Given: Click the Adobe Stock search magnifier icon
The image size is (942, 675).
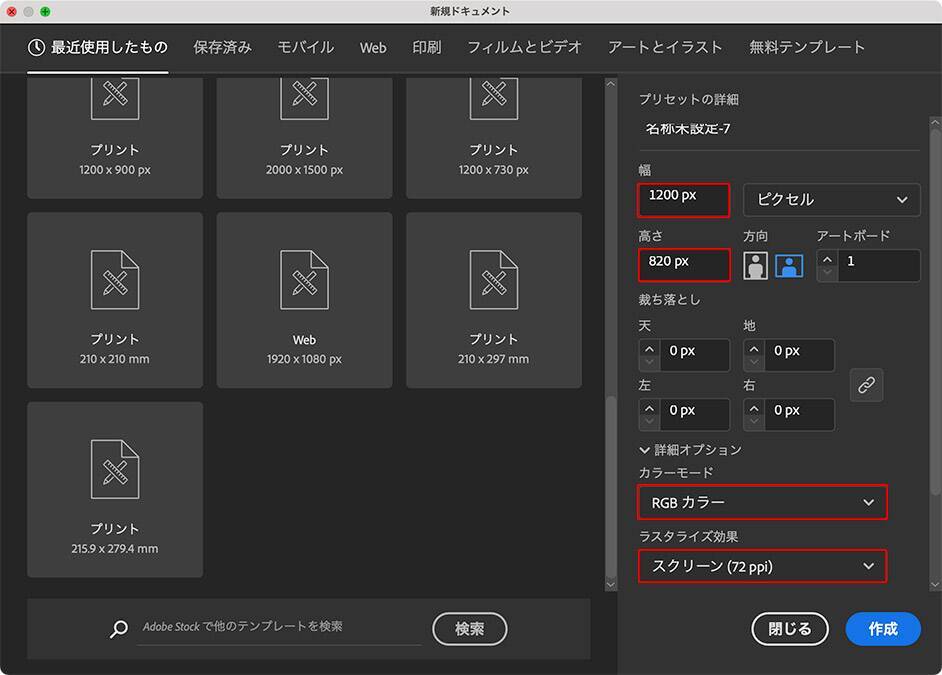Looking at the screenshot, I should tap(120, 628).
